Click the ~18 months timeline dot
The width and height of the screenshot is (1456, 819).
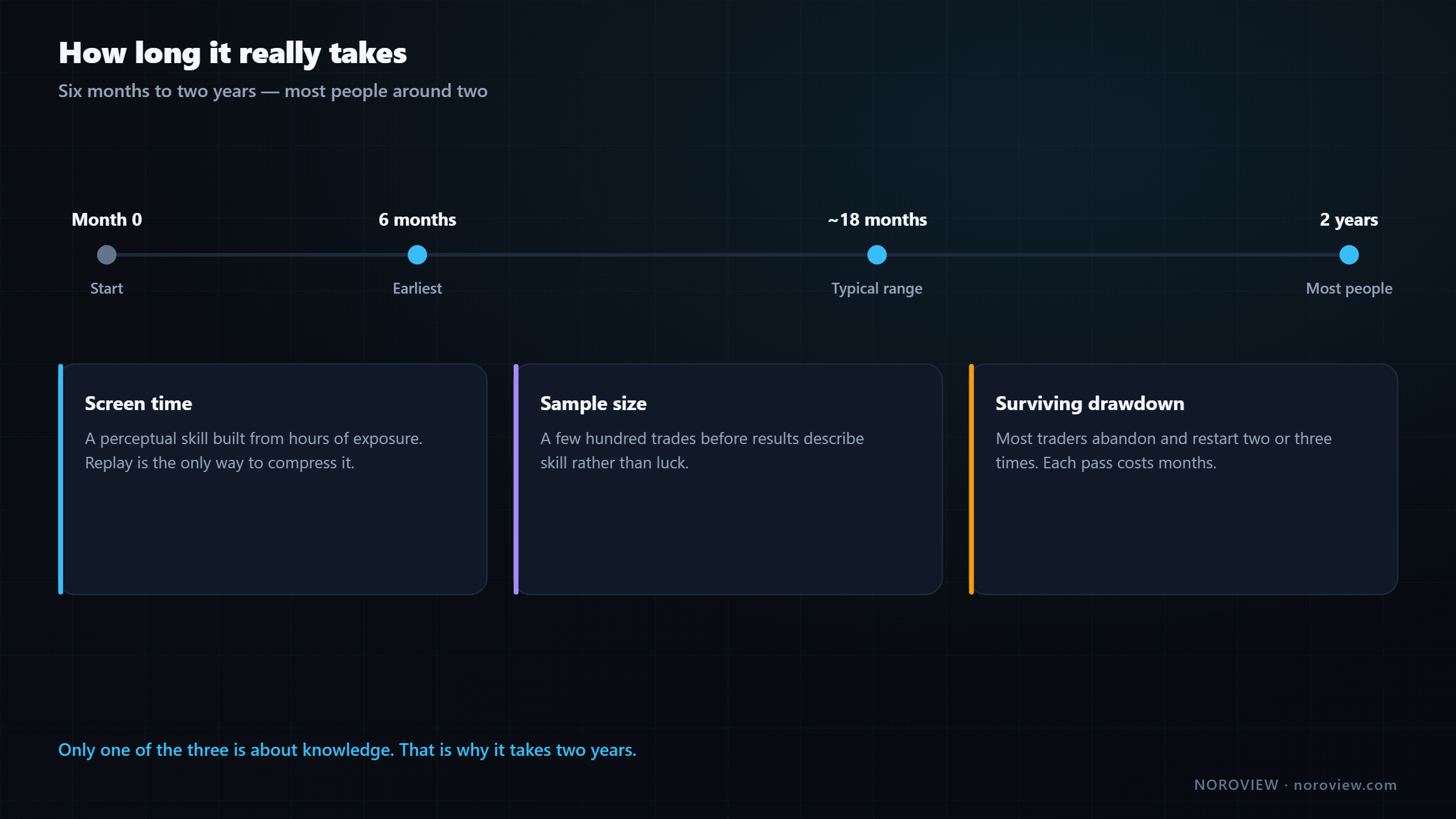(877, 255)
